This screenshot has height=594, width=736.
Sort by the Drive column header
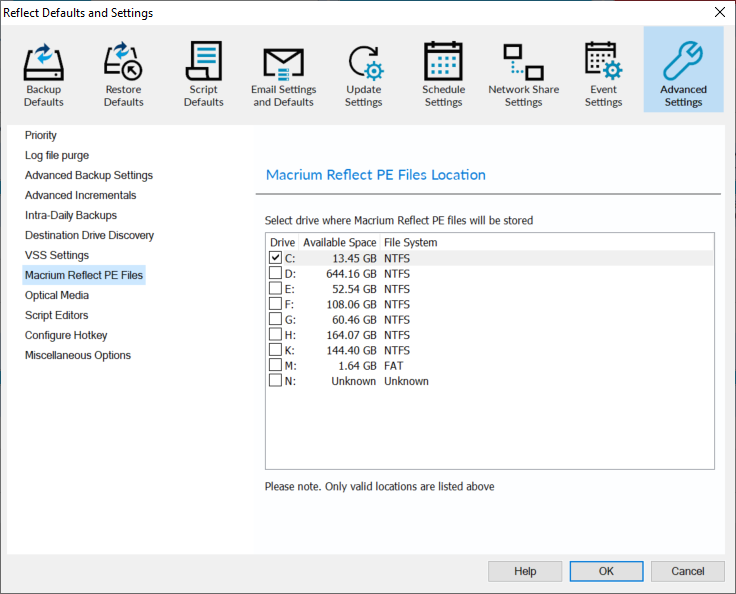click(282, 242)
